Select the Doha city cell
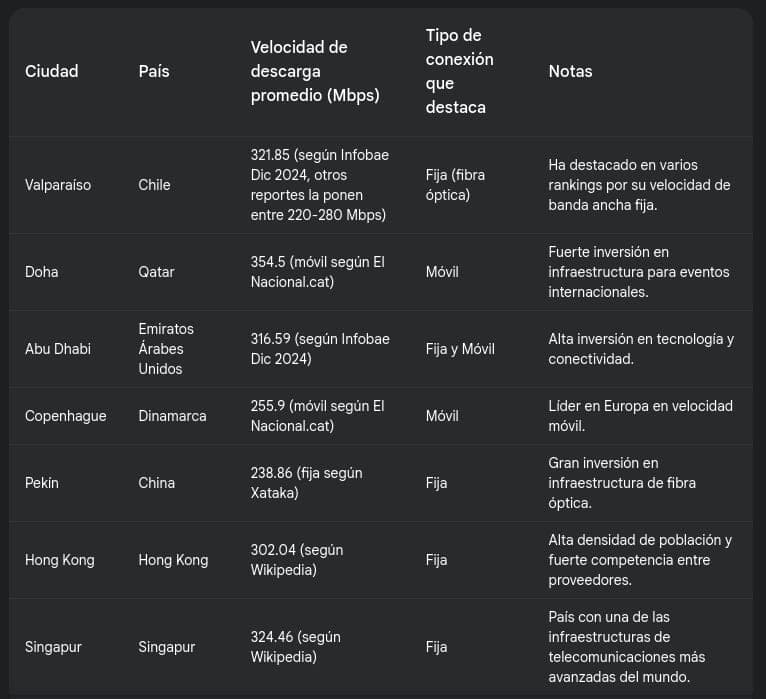The image size is (766, 699). click(42, 272)
